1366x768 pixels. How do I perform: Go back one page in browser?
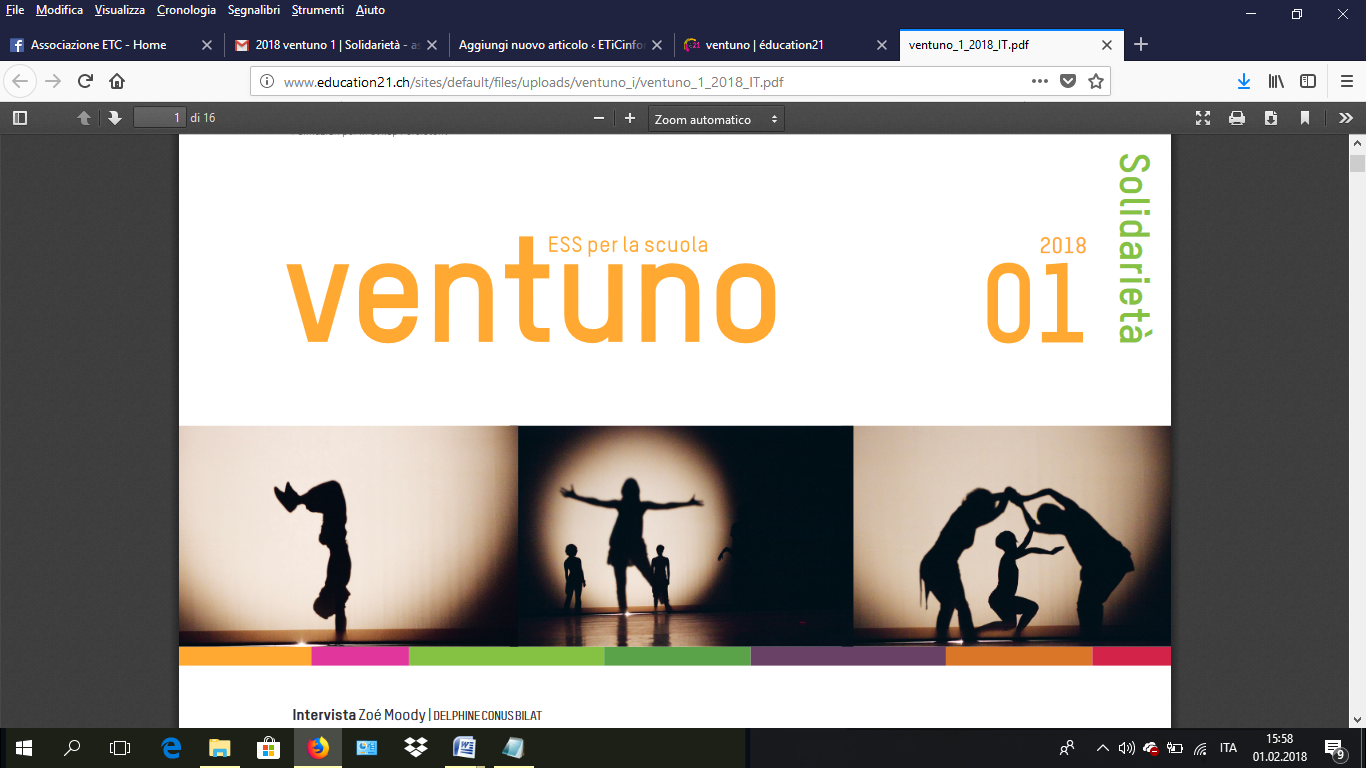pos(21,81)
